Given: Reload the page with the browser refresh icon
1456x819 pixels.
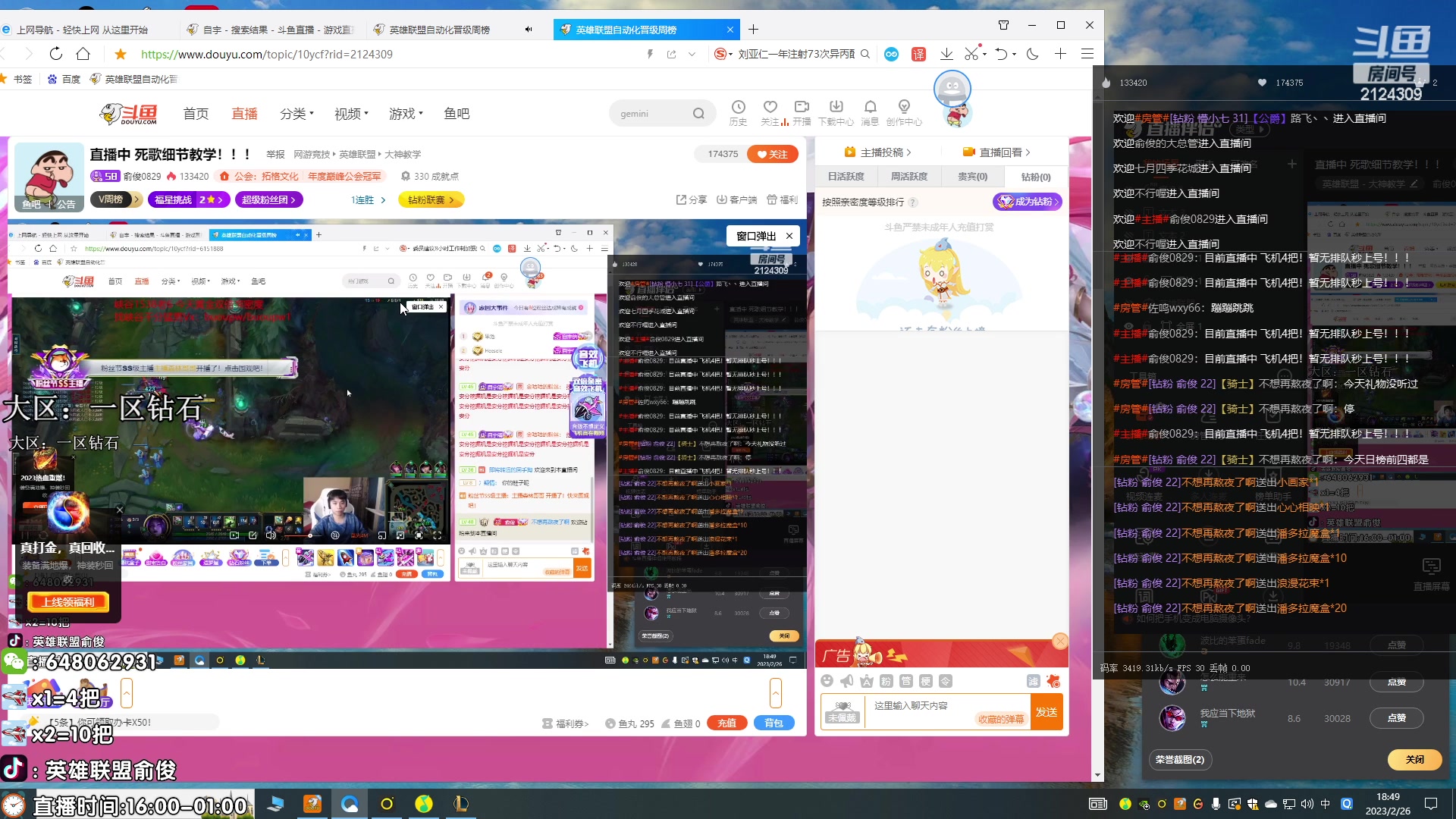Looking at the screenshot, I should 55,54.
